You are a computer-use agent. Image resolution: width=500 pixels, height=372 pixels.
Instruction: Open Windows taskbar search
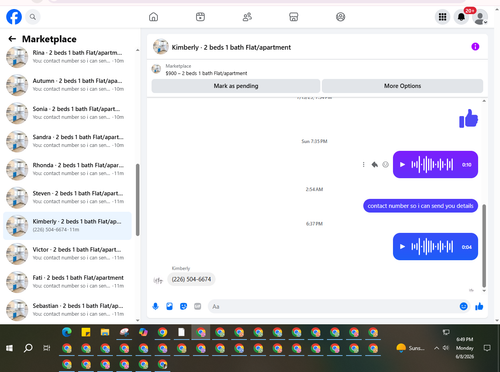tap(28, 348)
